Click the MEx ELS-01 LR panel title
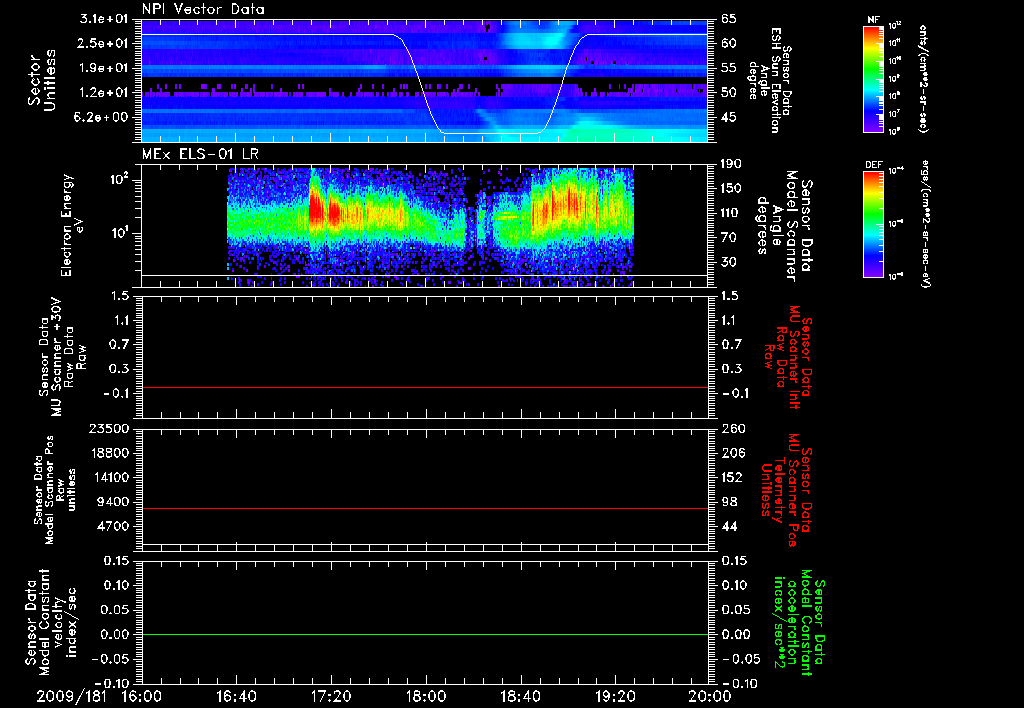Image resolution: width=1024 pixels, height=708 pixels. 200,154
